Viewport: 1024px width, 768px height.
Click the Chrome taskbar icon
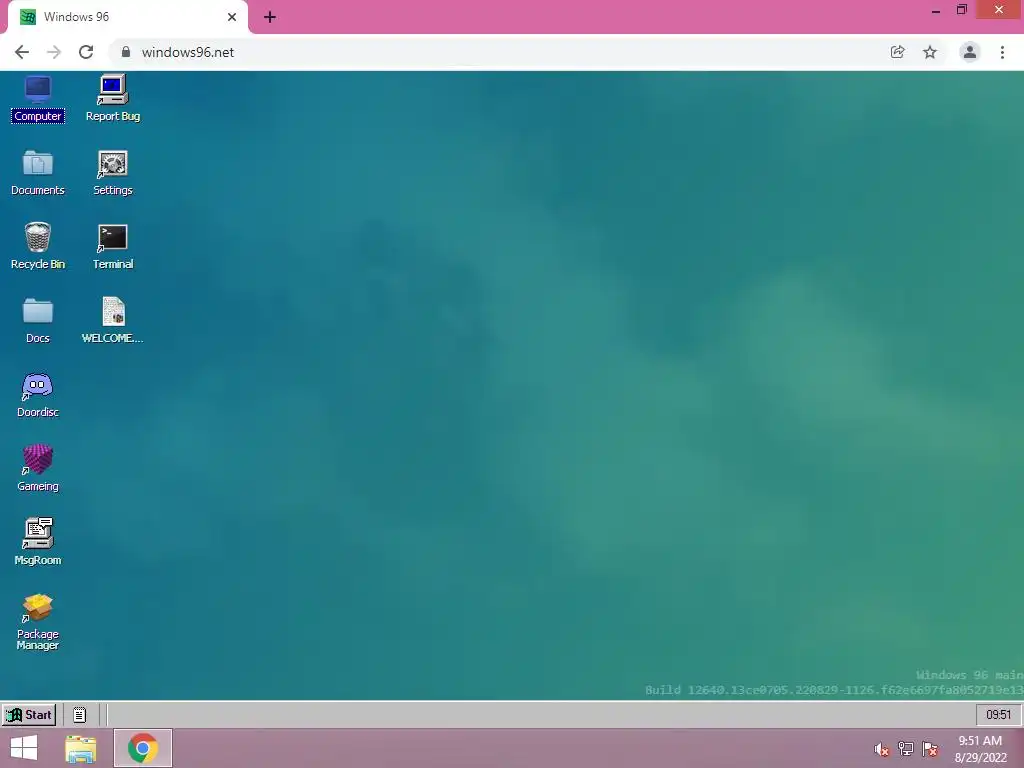(x=143, y=748)
